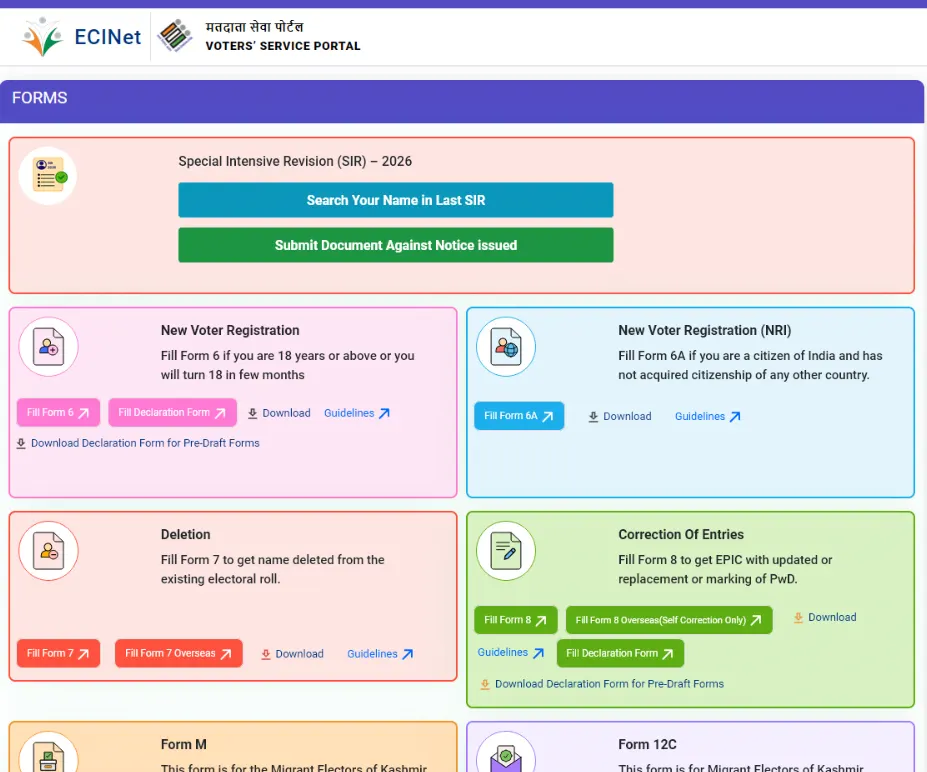This screenshot has height=772, width=927.
Task: Click the Deletion form icon
Action: click(x=48, y=550)
